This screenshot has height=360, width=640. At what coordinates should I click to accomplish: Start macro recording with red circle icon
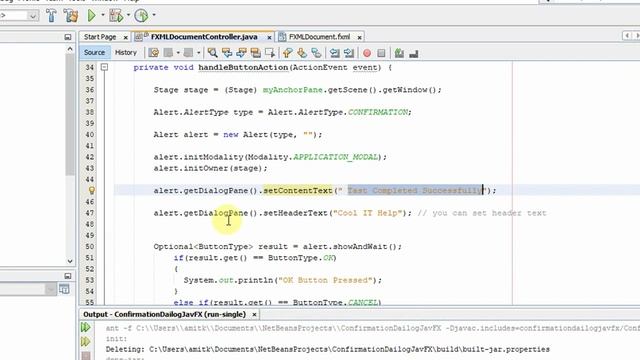tap(367, 53)
